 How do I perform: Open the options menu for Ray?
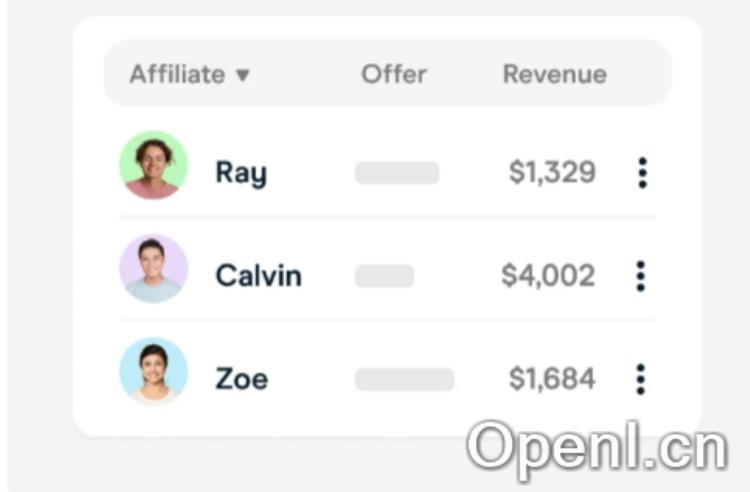point(642,173)
